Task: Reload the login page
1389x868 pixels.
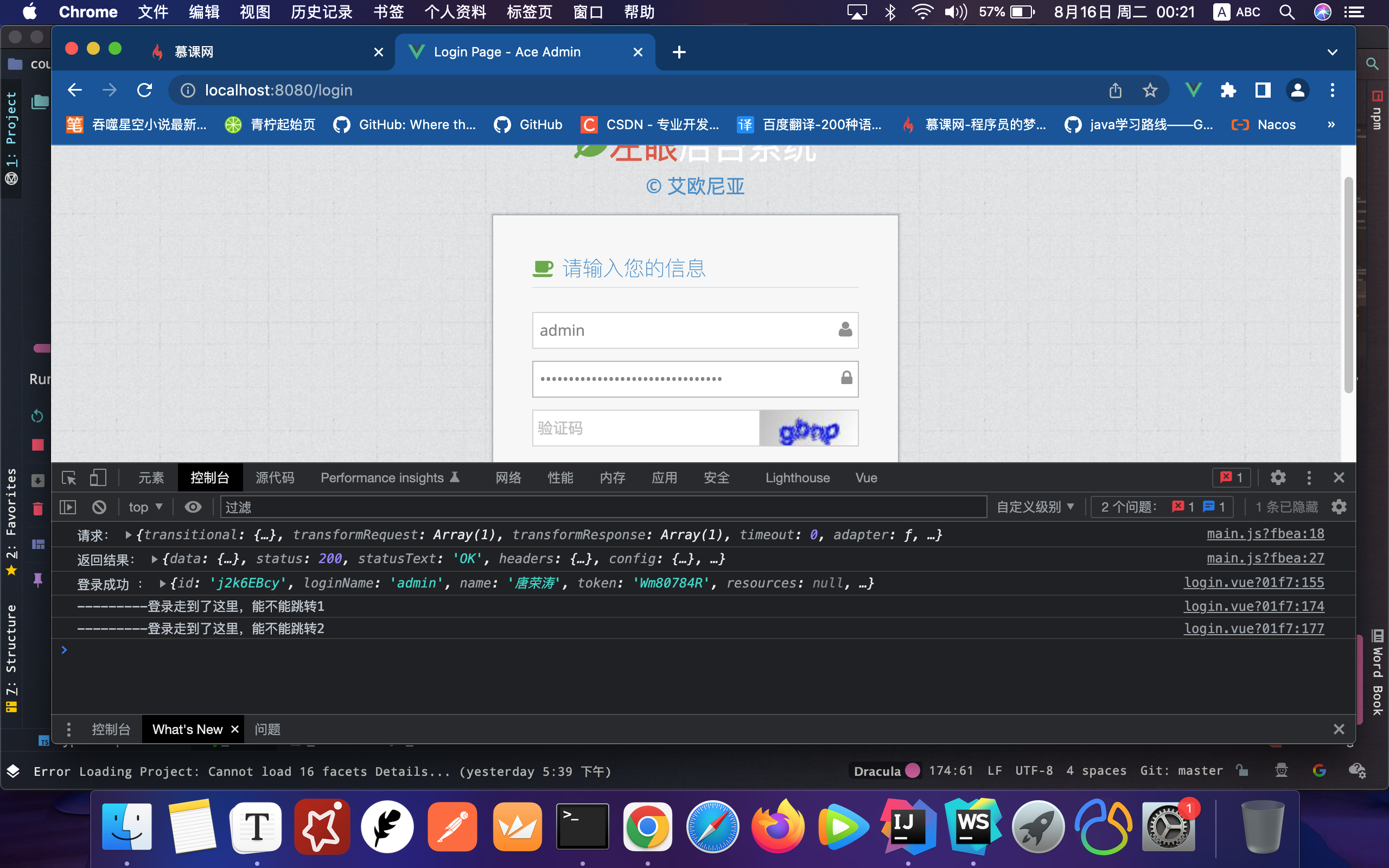Action: [145, 90]
